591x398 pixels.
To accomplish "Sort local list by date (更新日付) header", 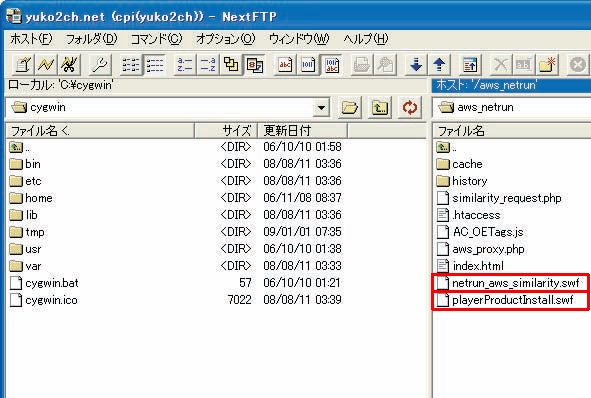I will [x=302, y=131].
